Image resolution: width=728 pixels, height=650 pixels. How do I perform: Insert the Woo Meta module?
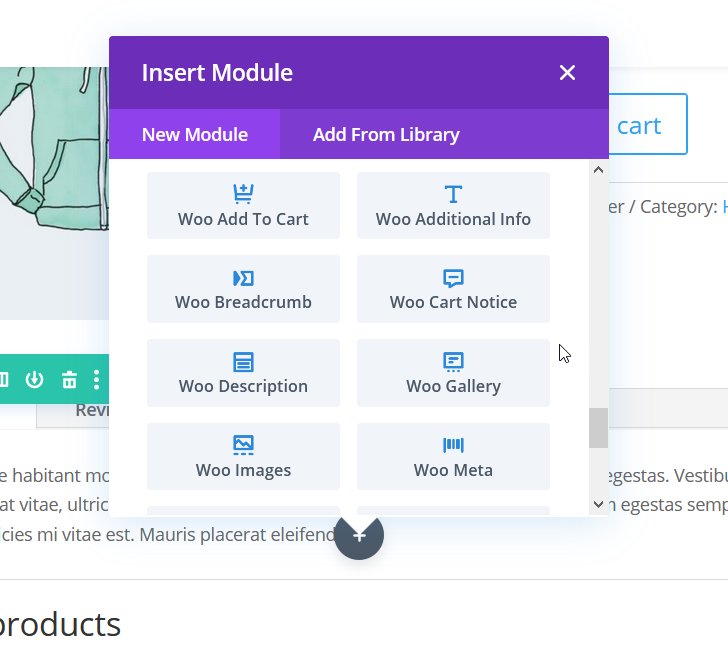tap(453, 456)
